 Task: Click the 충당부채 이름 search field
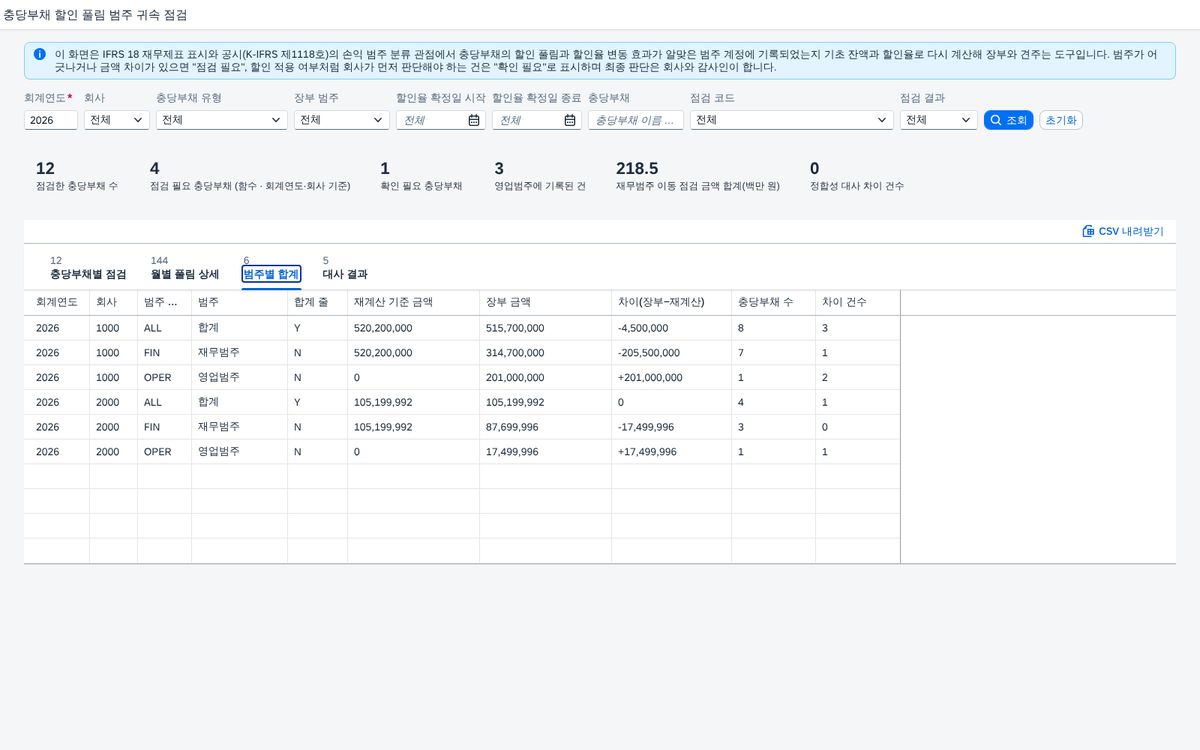coord(636,120)
